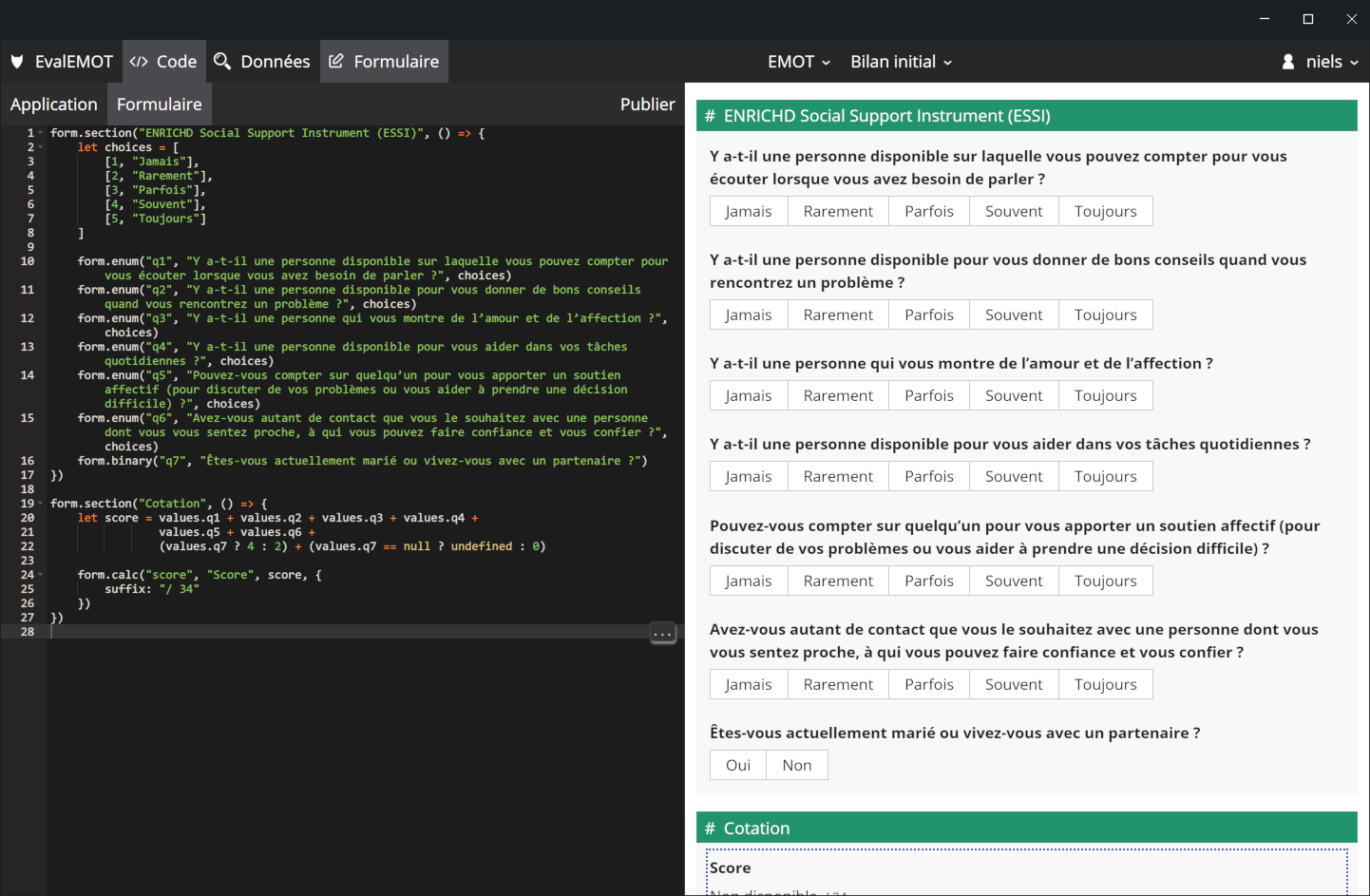The image size is (1370, 896).
Task: Click the Code brackets icon
Action: click(x=139, y=62)
